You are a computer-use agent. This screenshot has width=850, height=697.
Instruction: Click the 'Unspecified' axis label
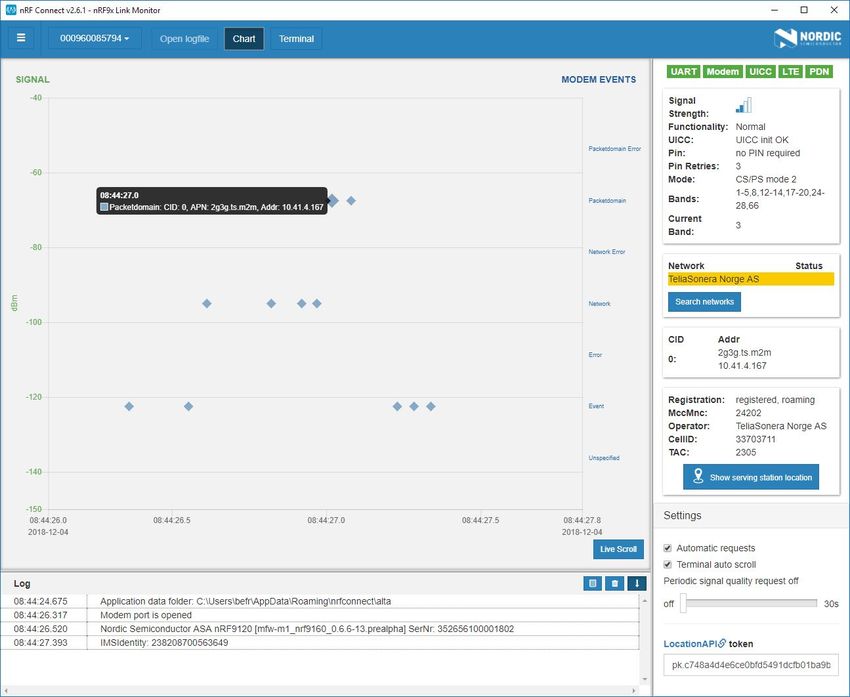click(604, 458)
